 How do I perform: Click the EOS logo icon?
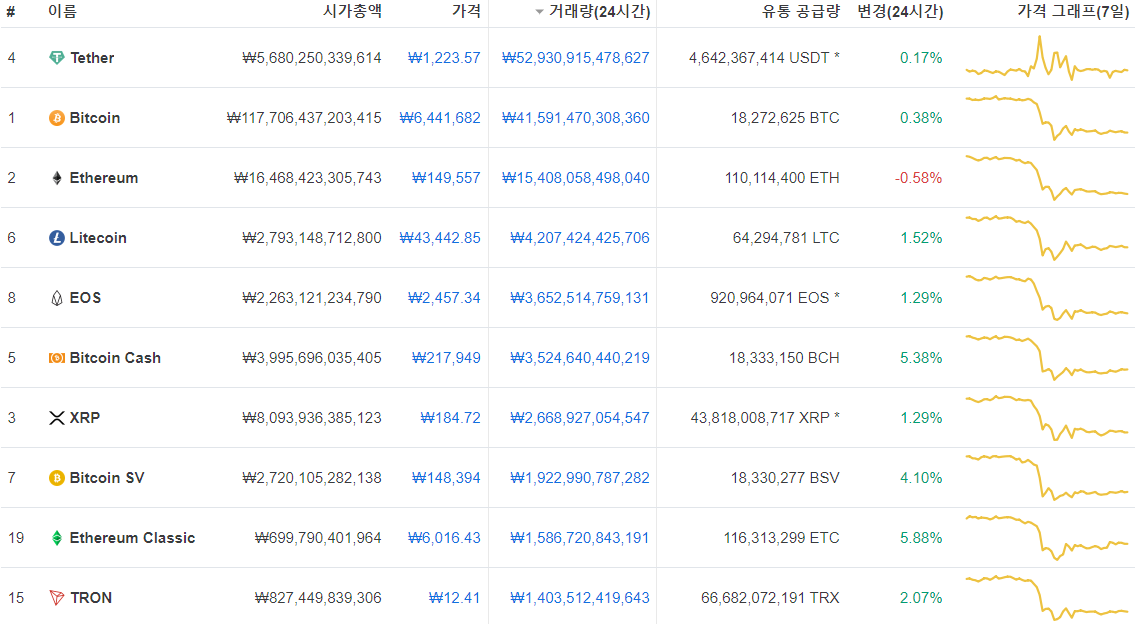[56, 298]
